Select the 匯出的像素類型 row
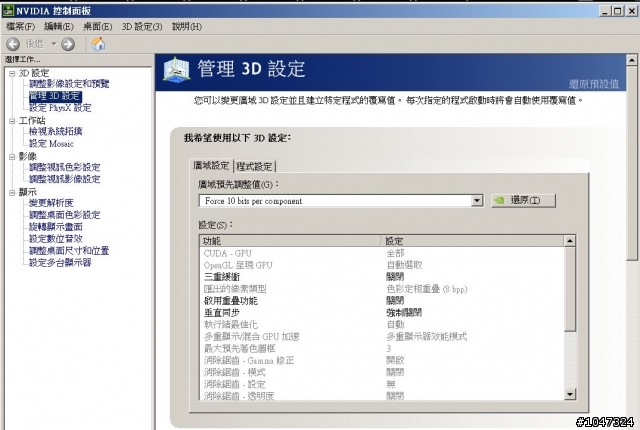This screenshot has height=430, width=640. (382, 289)
